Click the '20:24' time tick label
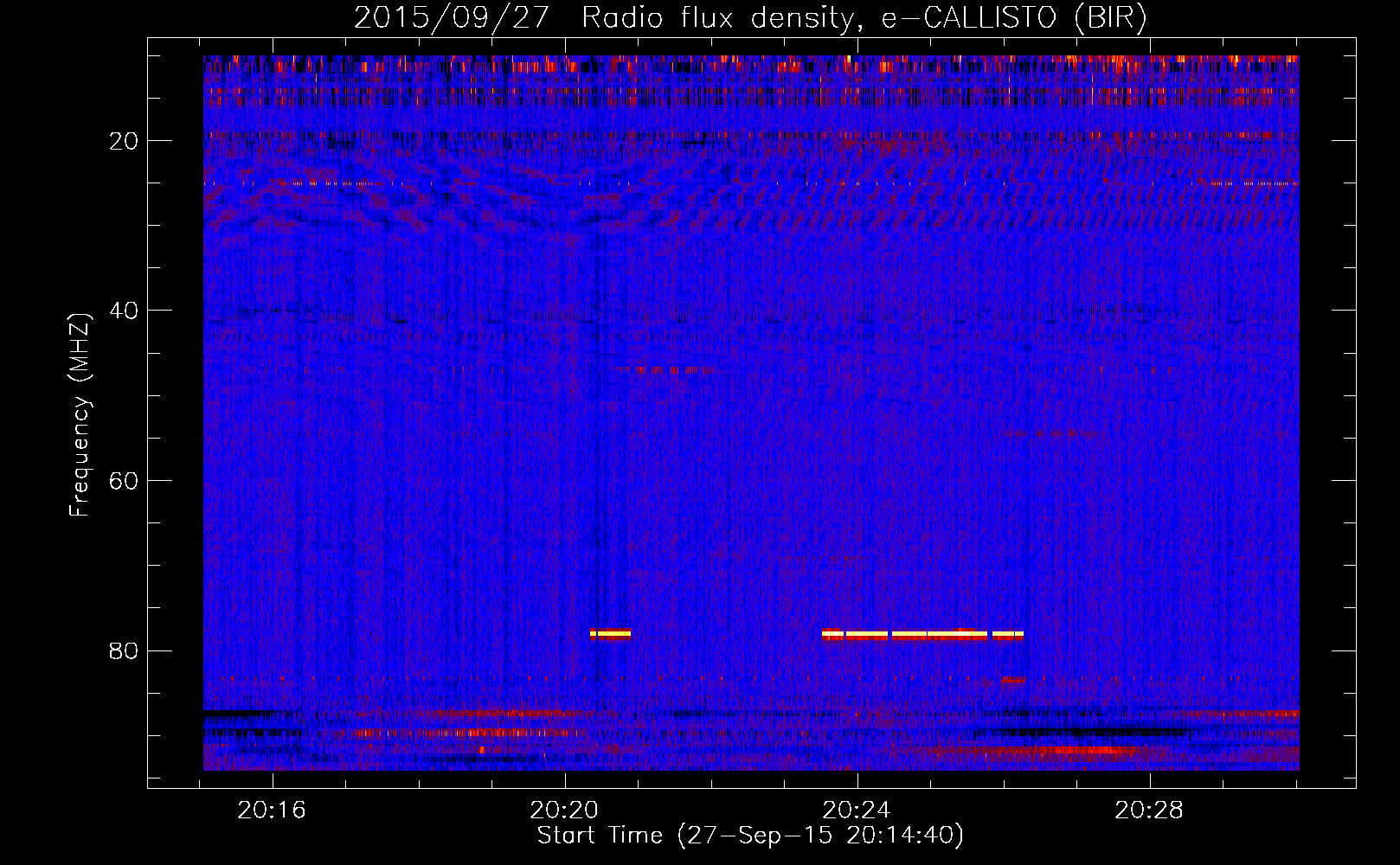 (857, 811)
